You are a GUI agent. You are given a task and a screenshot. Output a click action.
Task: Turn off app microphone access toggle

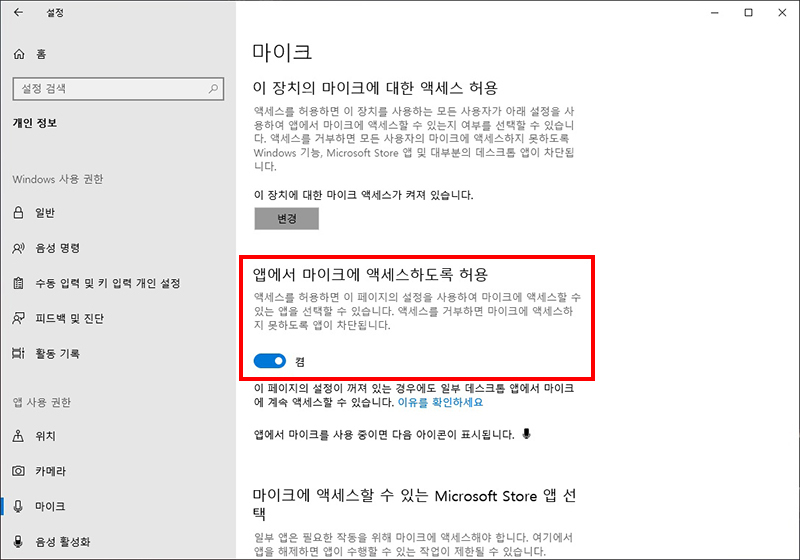click(270, 361)
